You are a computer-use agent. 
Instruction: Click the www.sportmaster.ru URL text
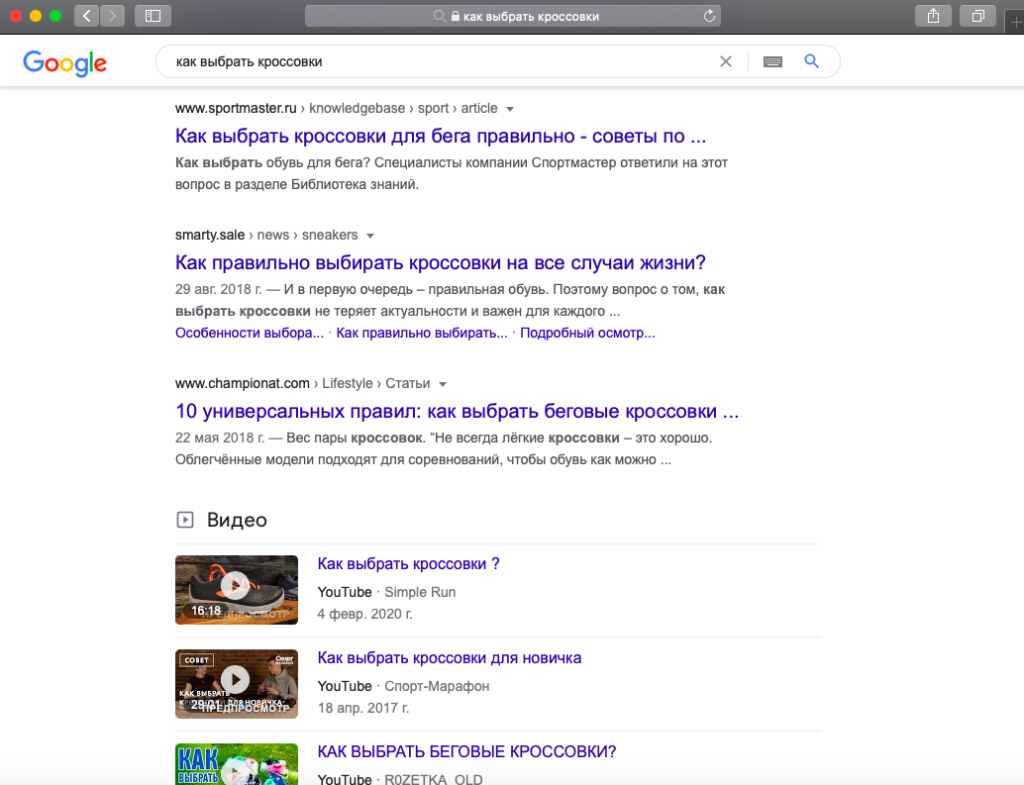(x=236, y=108)
